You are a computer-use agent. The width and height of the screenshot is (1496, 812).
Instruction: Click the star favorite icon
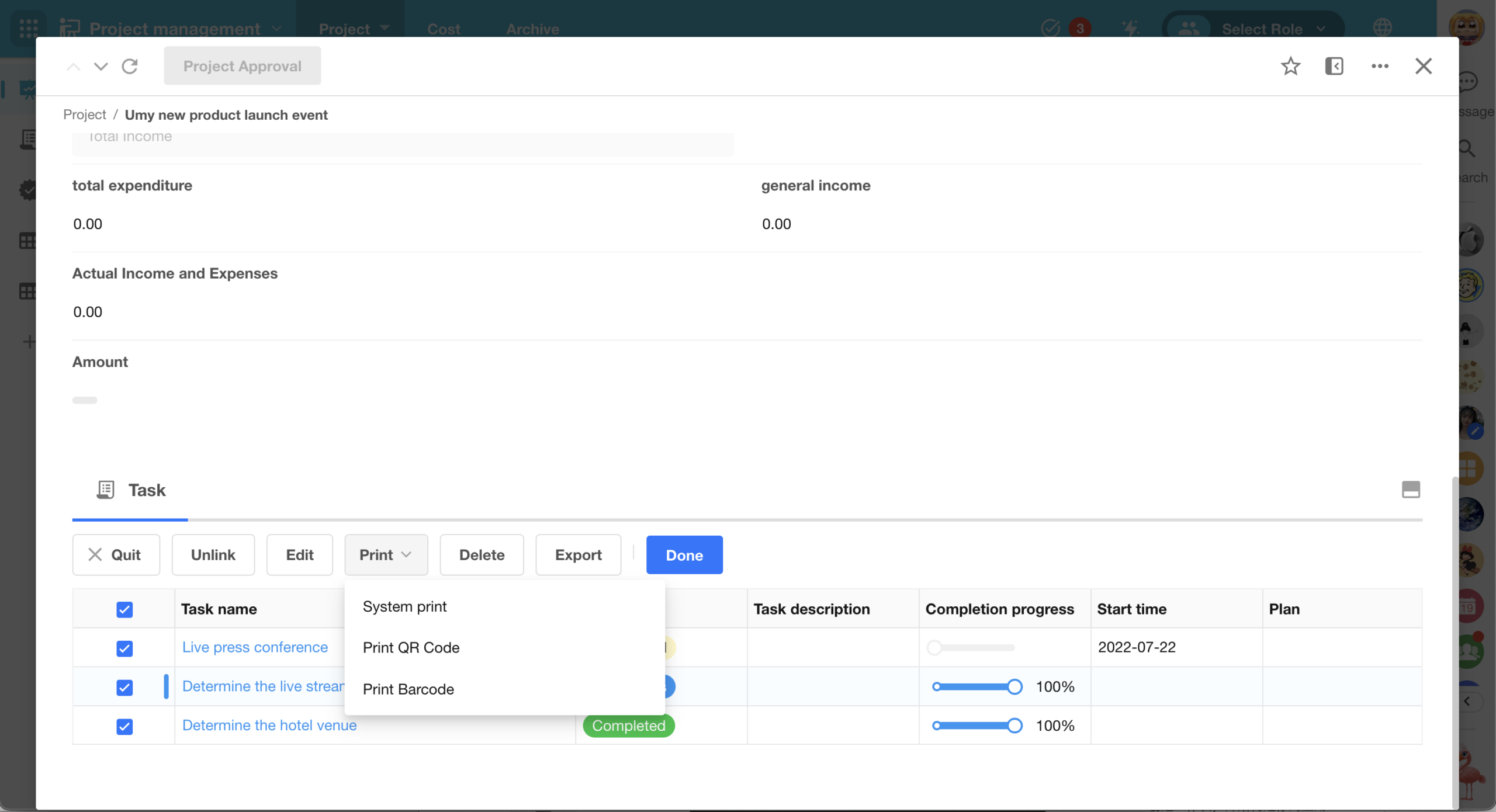1290,66
